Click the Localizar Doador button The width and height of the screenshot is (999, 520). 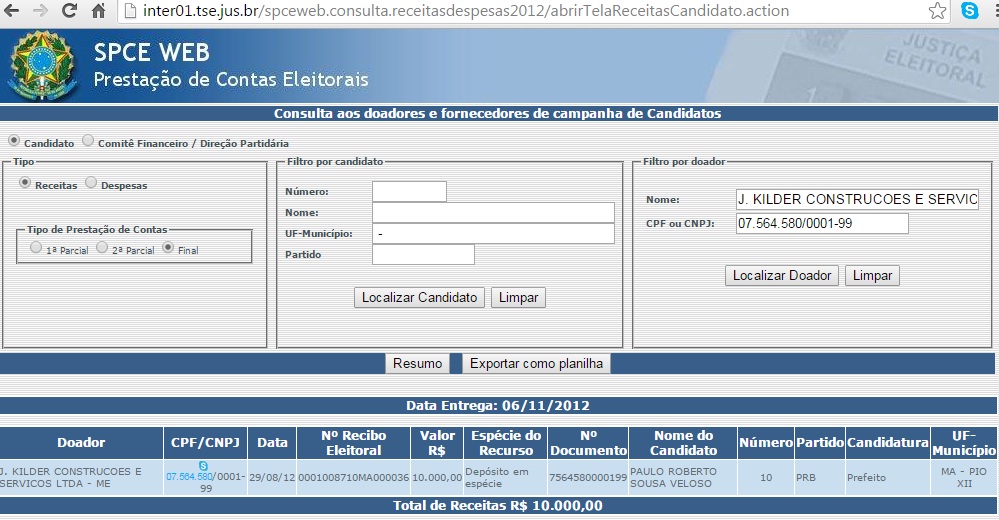pyautogui.click(x=782, y=275)
